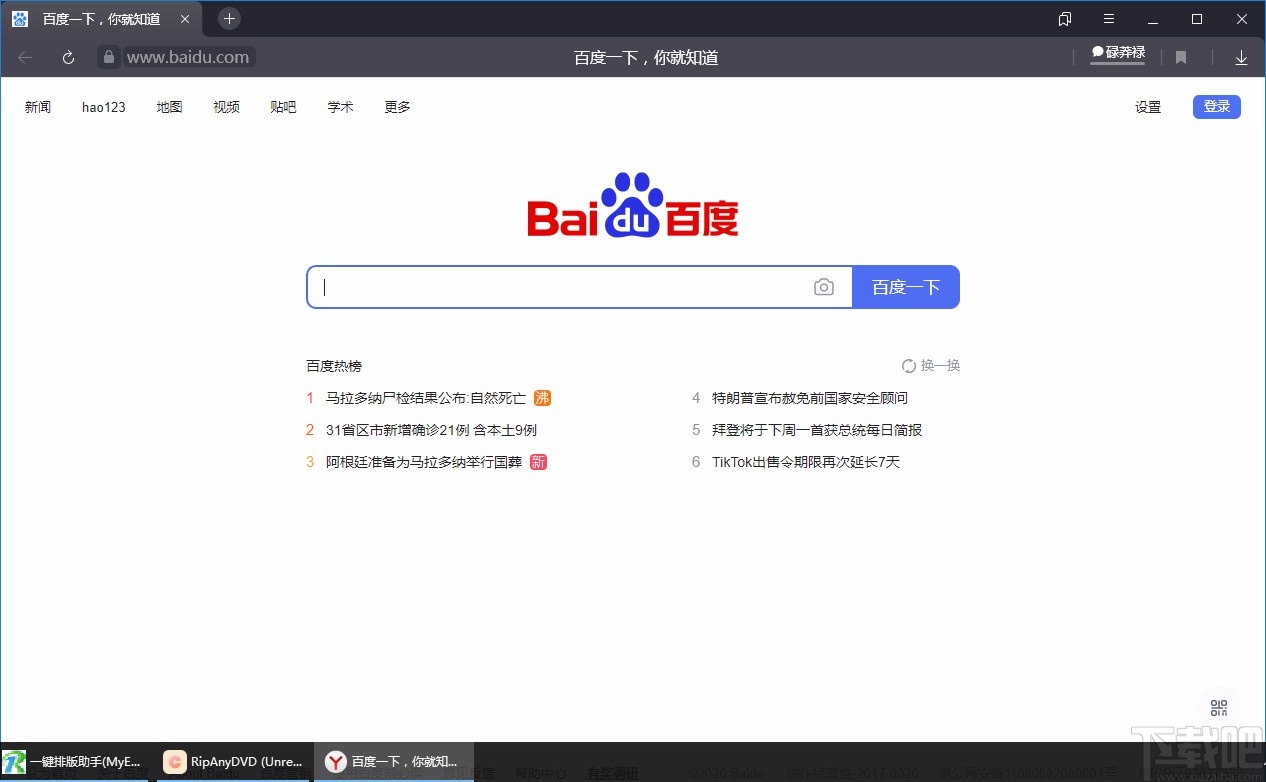Switch to the 新闻 menu item

point(37,107)
